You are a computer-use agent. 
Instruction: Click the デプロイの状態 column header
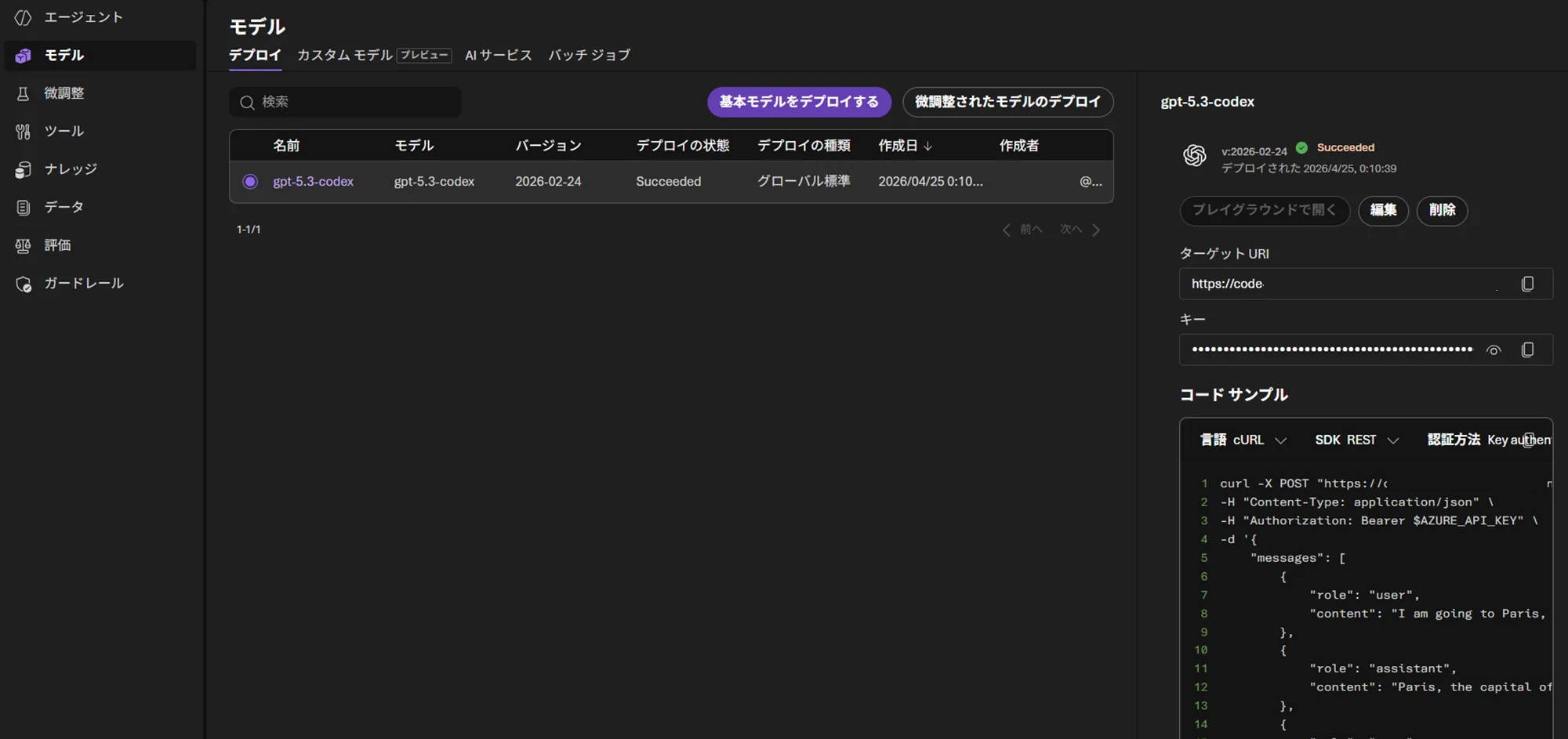point(683,146)
